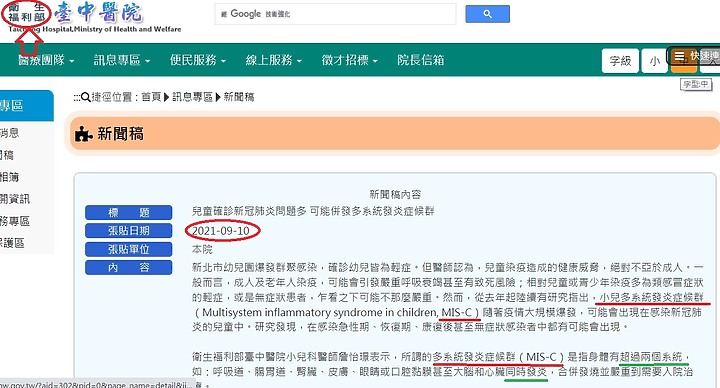Click the 字型:中 tooltip label
720x388 pixels.
[696, 84]
